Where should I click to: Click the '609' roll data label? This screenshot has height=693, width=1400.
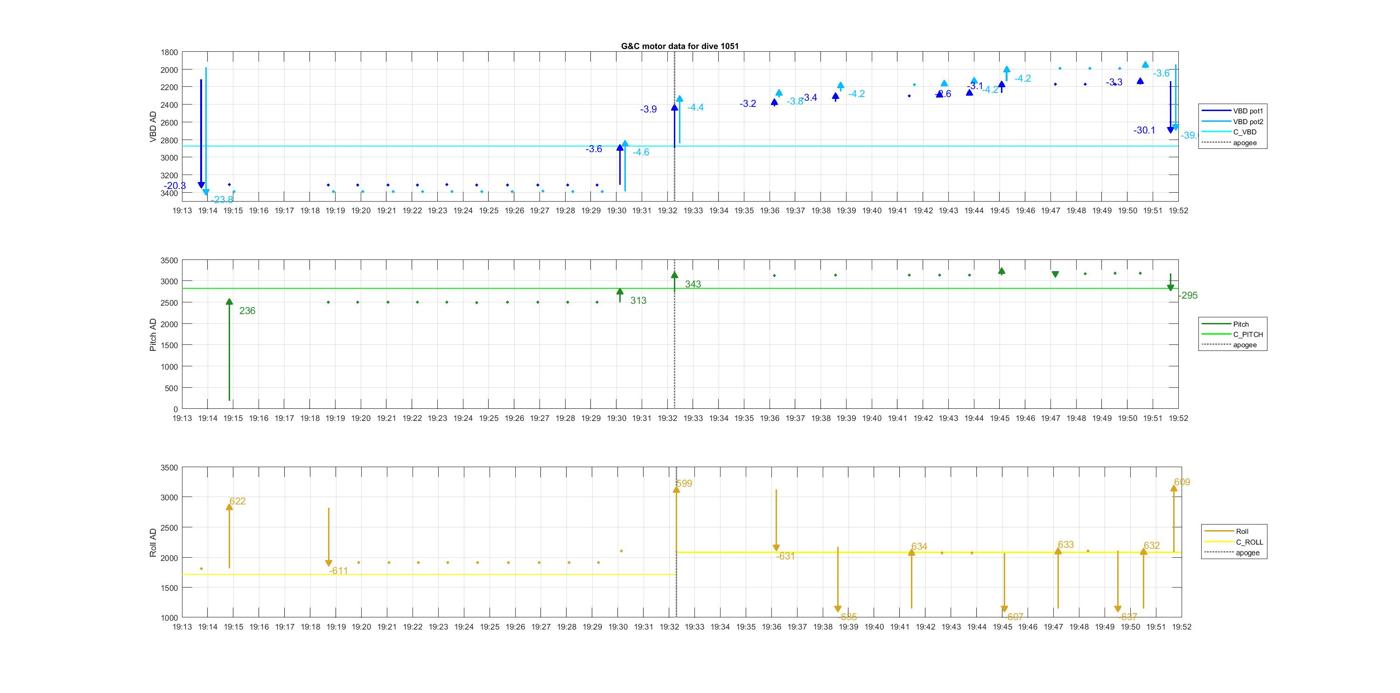(x=1182, y=483)
